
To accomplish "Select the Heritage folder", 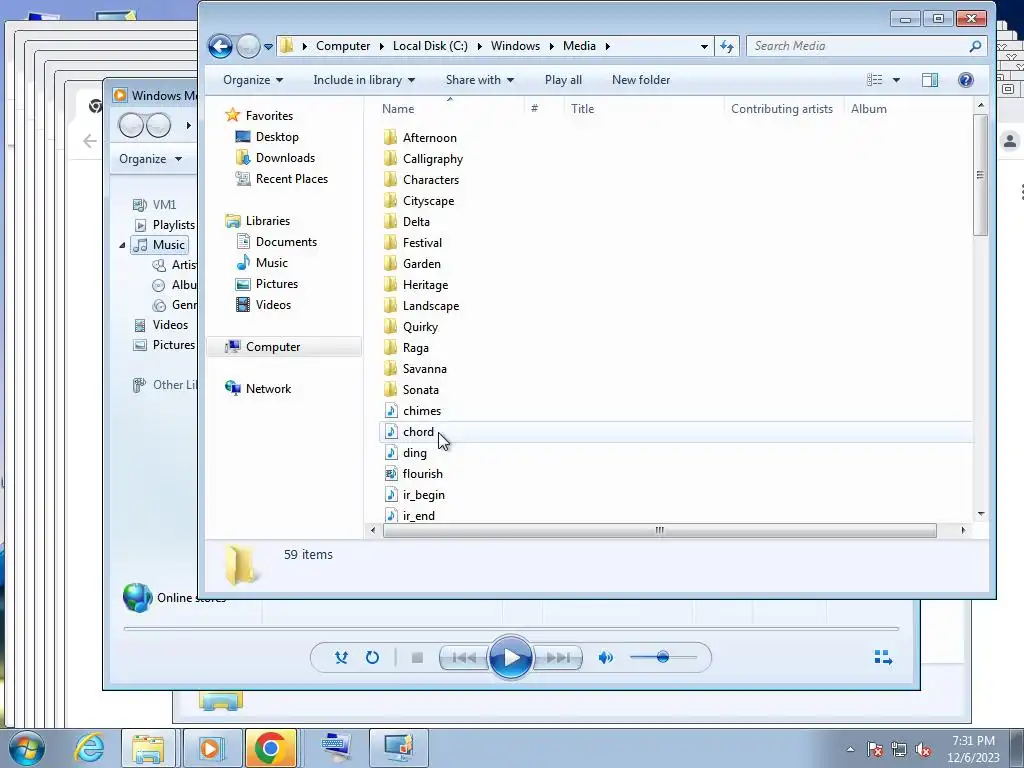I will 425,285.
